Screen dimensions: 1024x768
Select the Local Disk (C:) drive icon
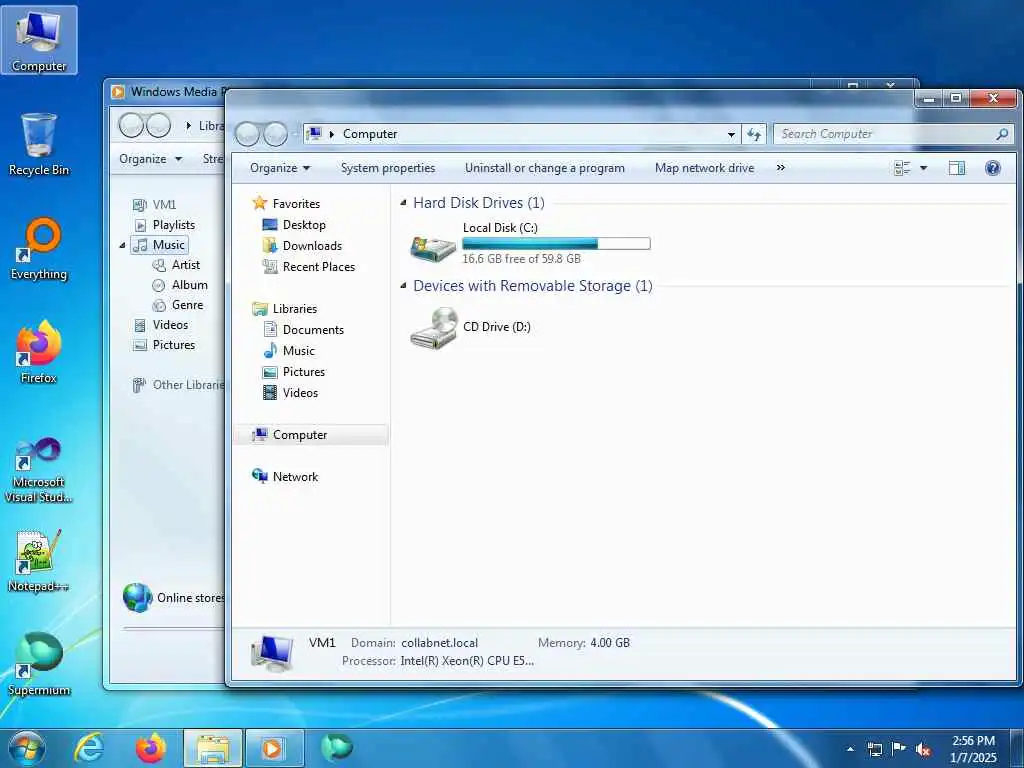433,247
